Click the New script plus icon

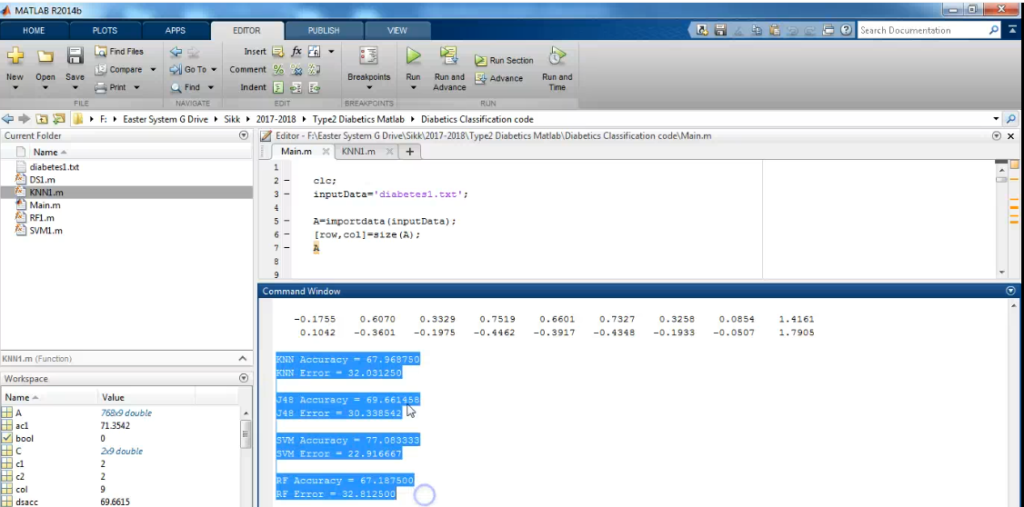point(15,57)
